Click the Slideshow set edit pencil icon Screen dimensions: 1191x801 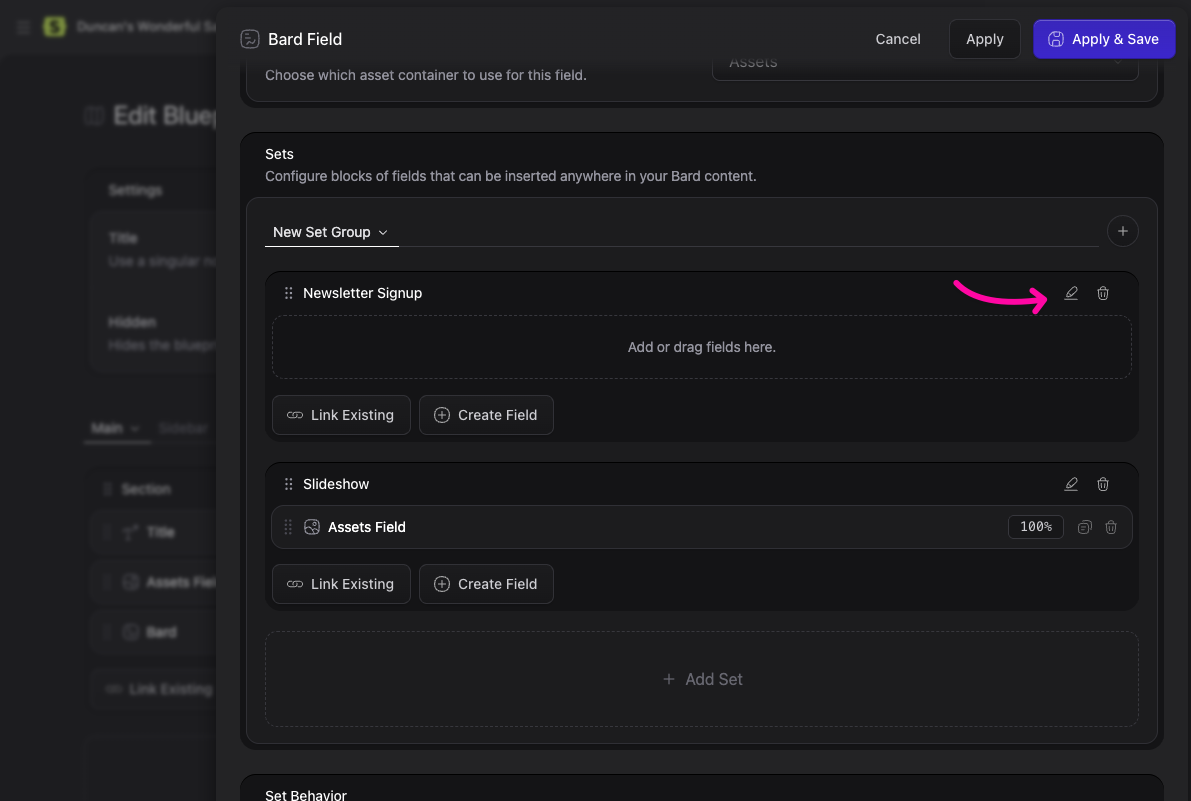pyautogui.click(x=1071, y=484)
